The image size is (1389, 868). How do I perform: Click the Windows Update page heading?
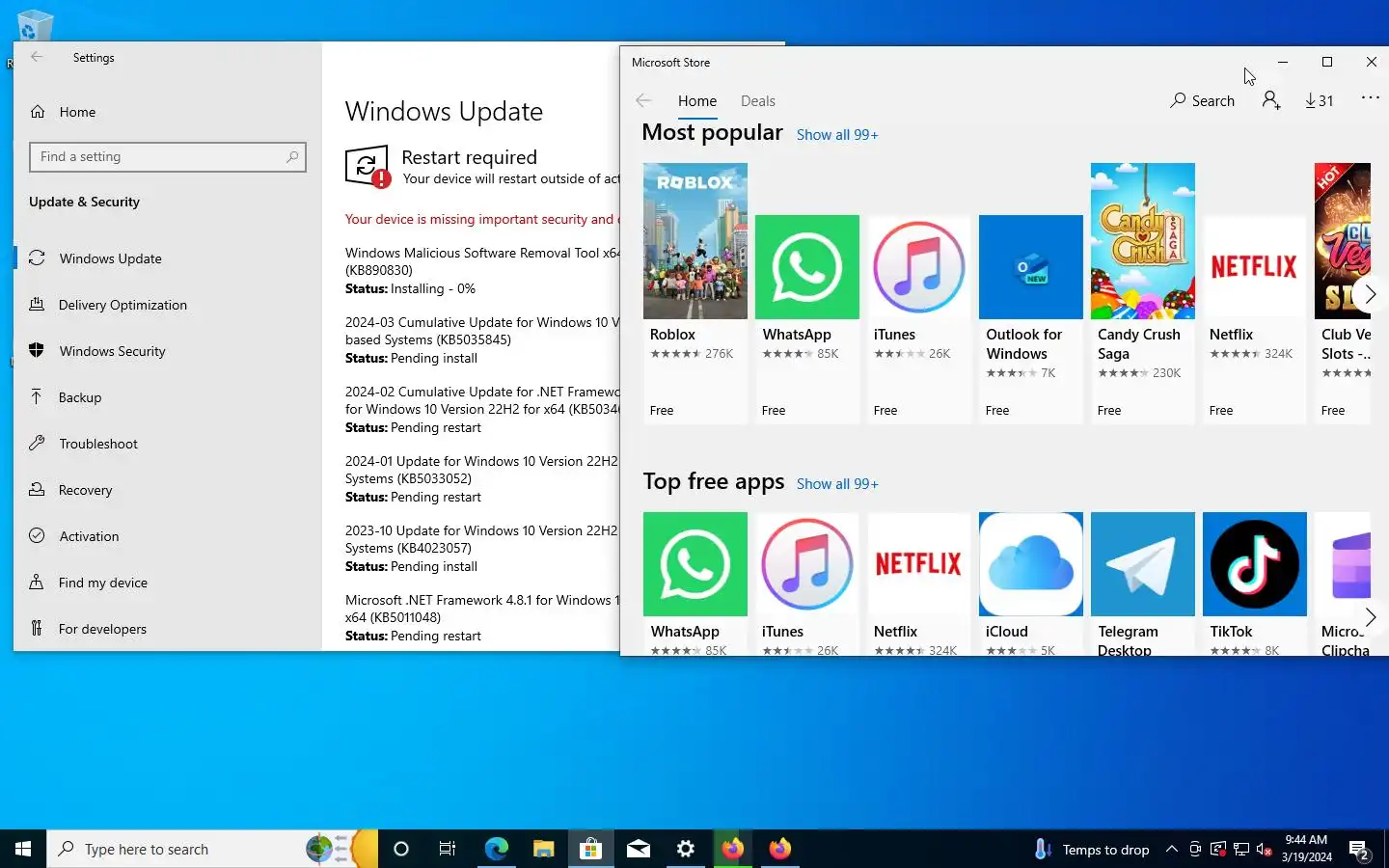coord(444,112)
